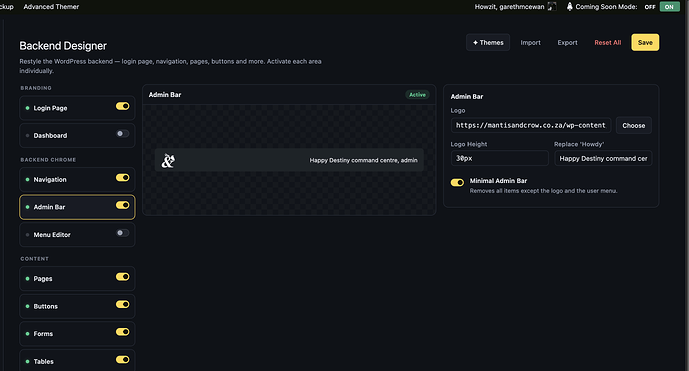Toggle the Login Page switch
The width and height of the screenshot is (689, 371).
point(123,106)
